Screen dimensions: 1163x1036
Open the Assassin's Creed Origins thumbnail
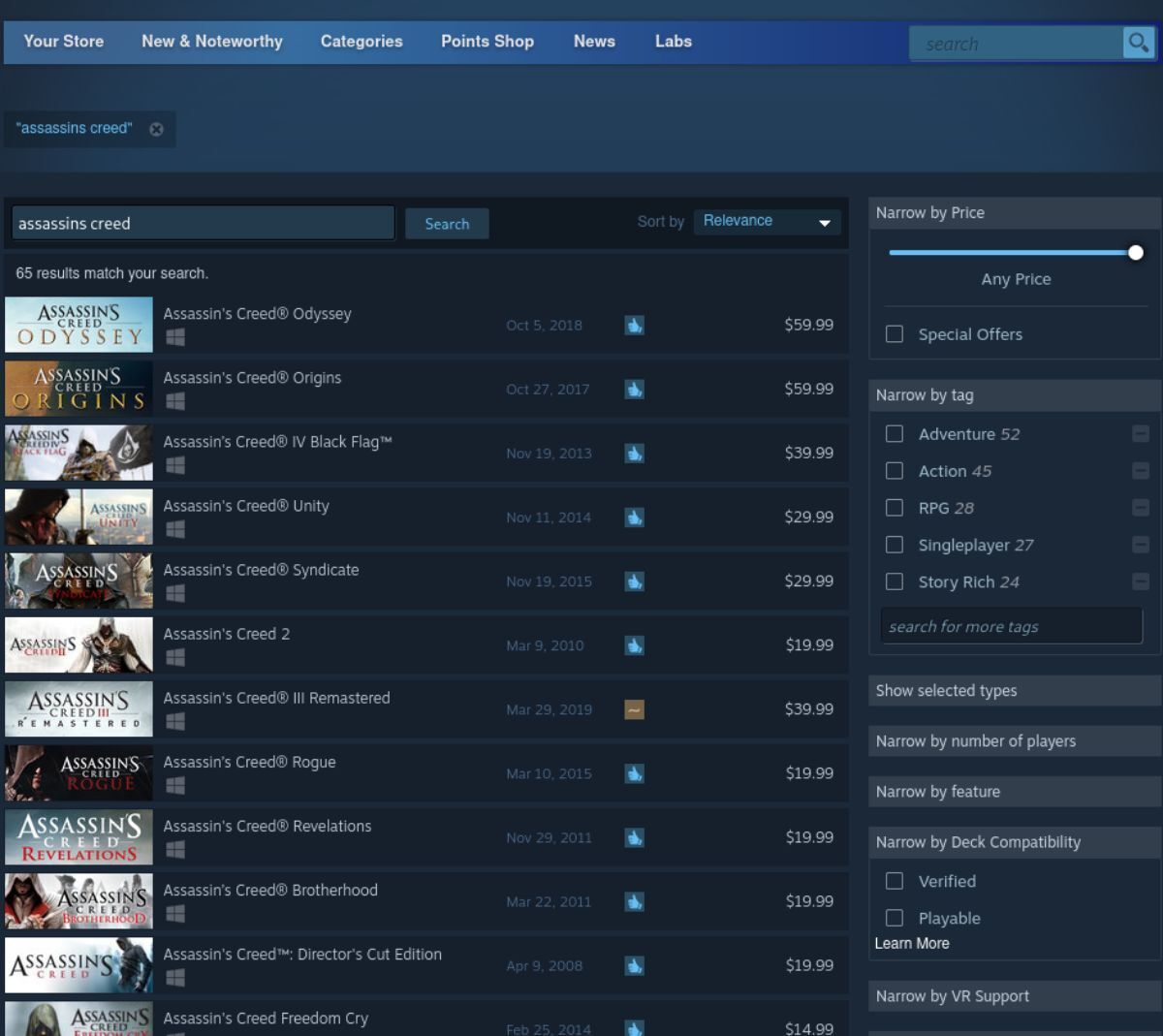click(x=79, y=389)
